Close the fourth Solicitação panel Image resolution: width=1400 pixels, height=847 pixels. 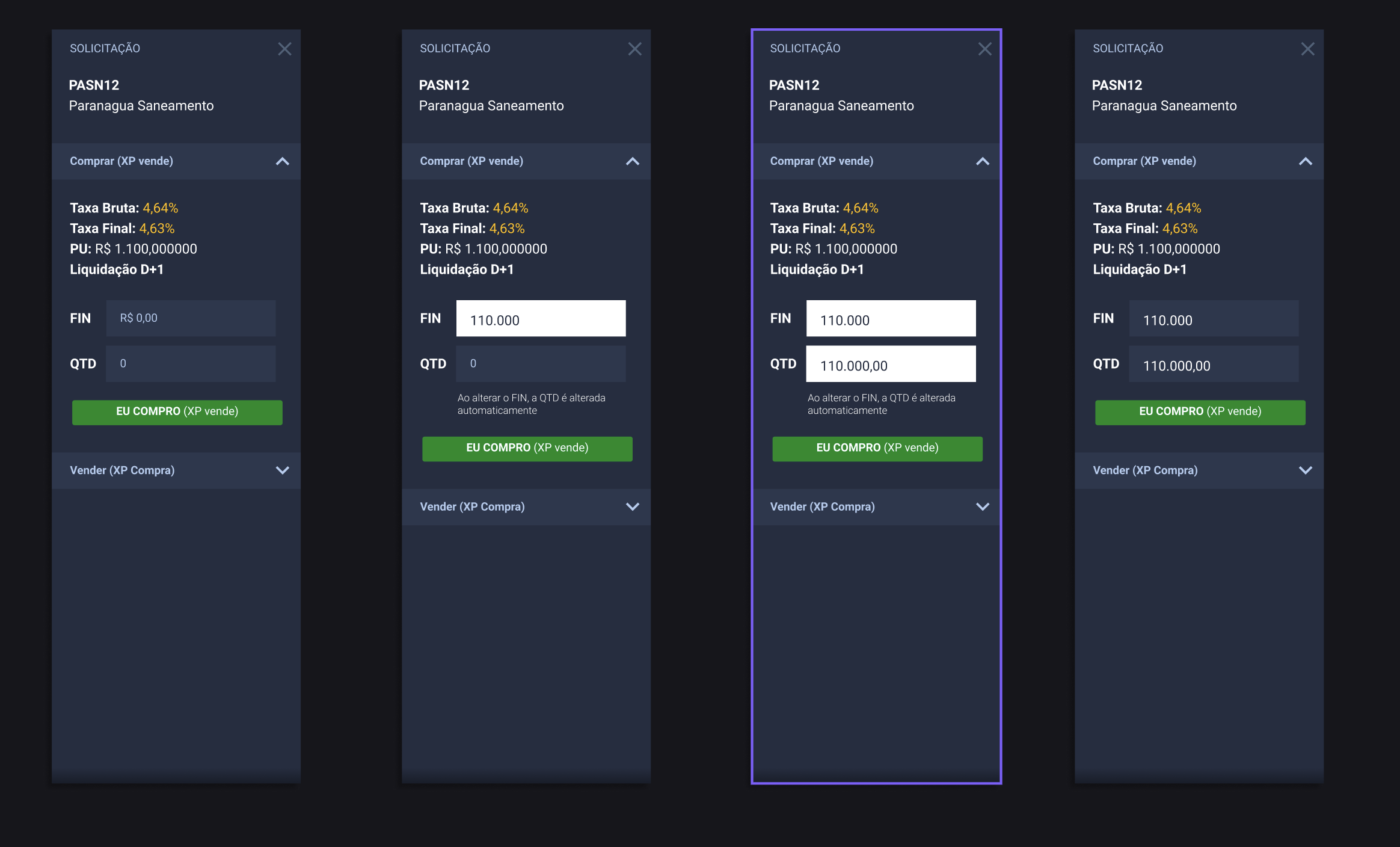(1307, 49)
